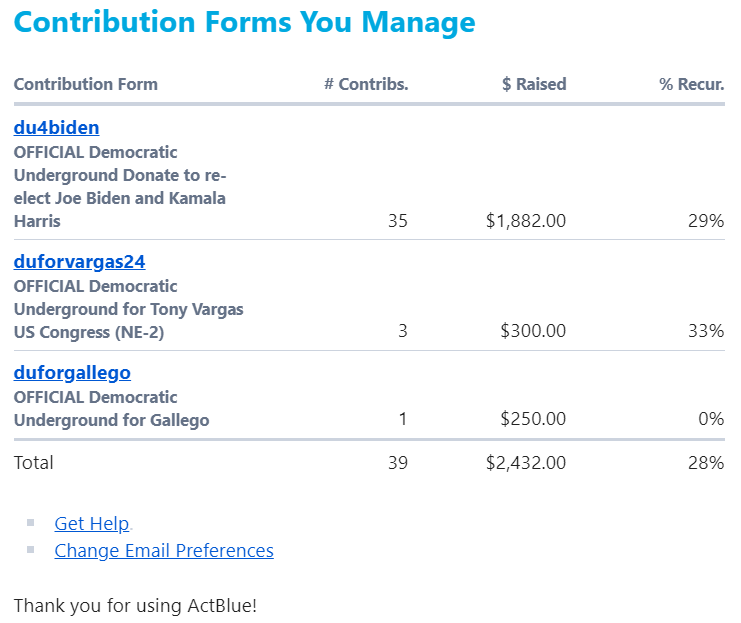This screenshot has height=623, width=741.
Task: Select the $1,882.00 raised amount
Action: click(x=526, y=221)
